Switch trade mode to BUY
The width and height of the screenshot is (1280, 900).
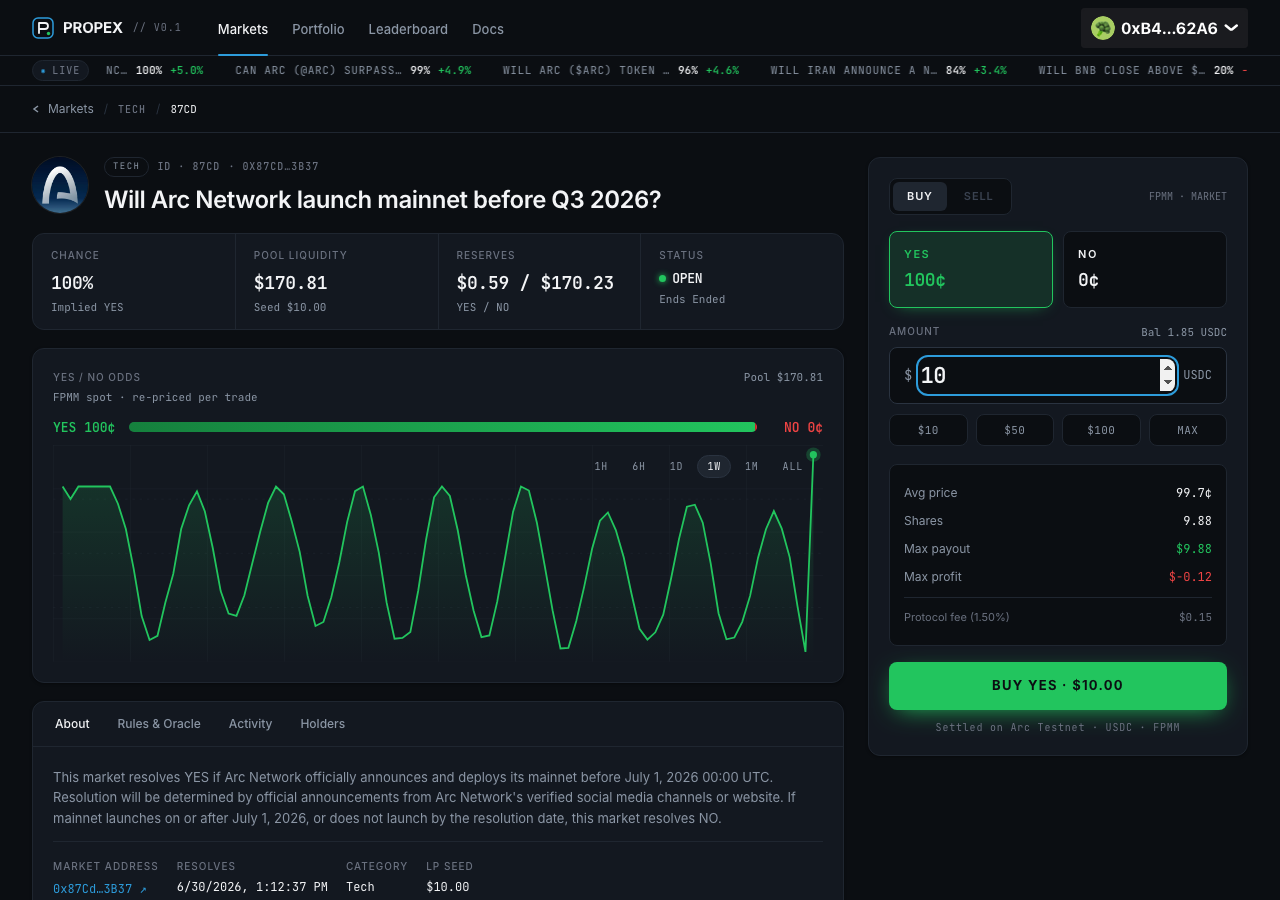(x=919, y=196)
